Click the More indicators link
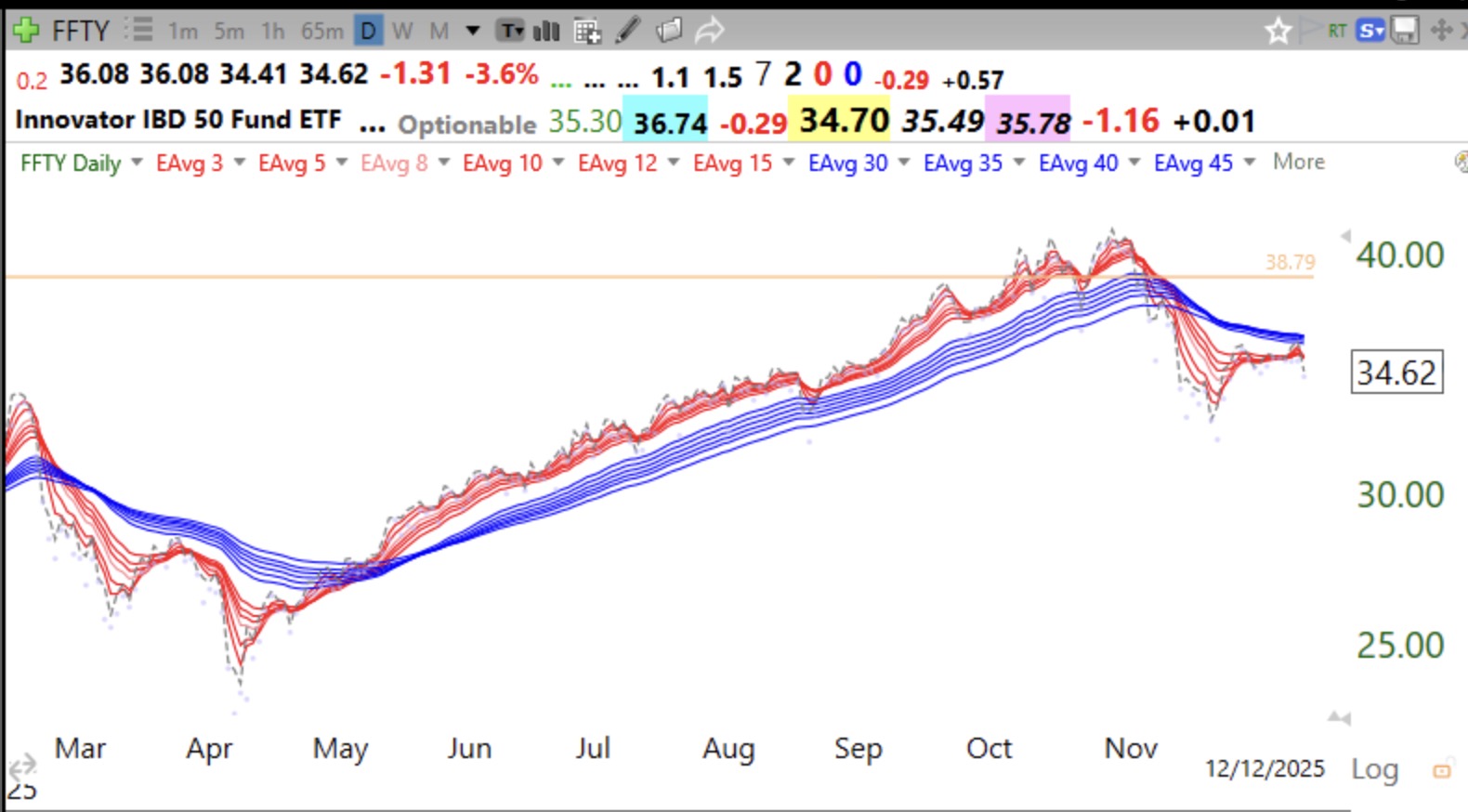This screenshot has height=812, width=1468. tap(1298, 162)
